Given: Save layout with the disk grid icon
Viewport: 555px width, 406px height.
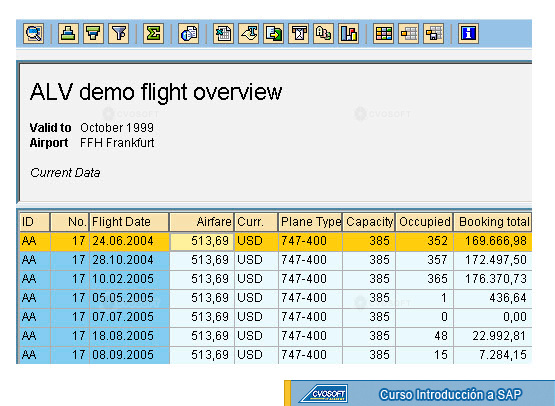Looking at the screenshot, I should 434,34.
